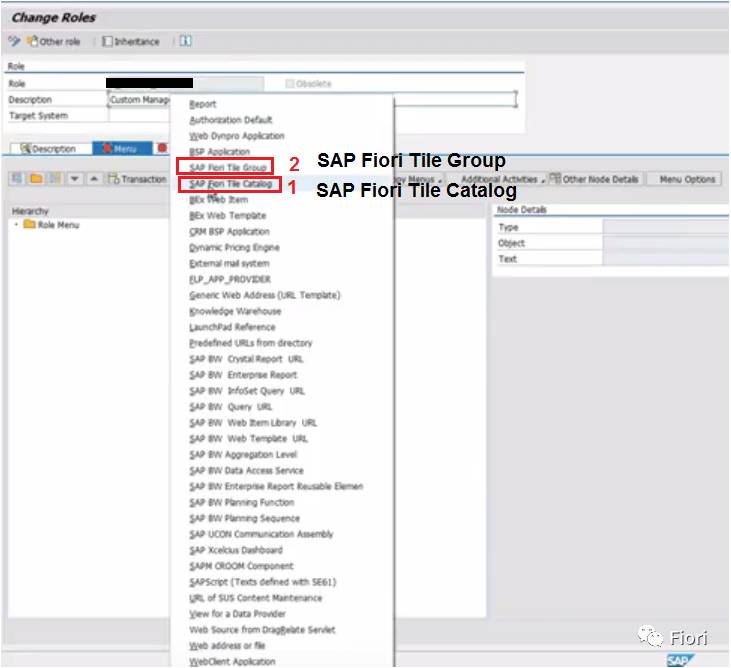Choose LaunchPad Reference entry
Screen dimensions: 731x668
pos(232,327)
